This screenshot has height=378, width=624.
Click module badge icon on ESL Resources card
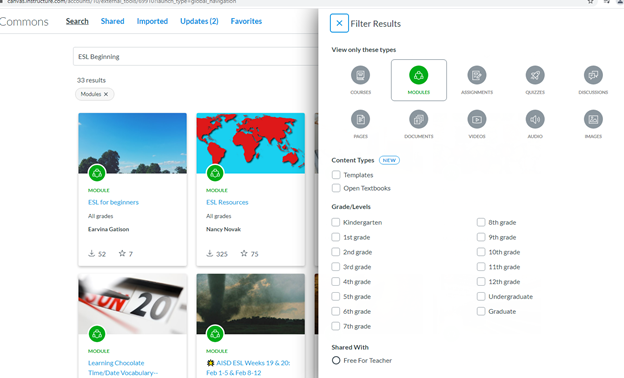pyautogui.click(x=215, y=173)
